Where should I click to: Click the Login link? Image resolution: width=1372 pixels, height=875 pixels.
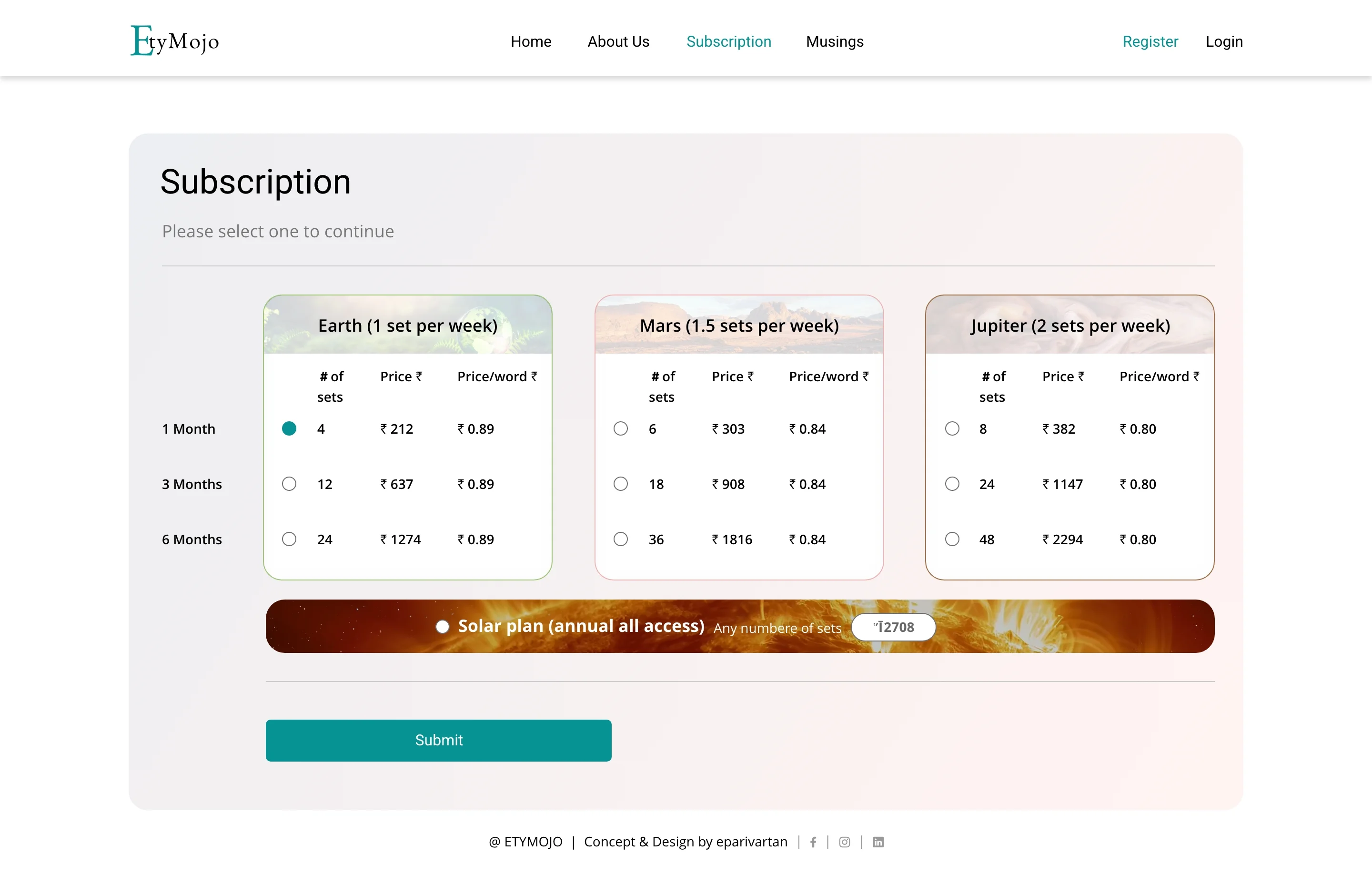(x=1224, y=41)
